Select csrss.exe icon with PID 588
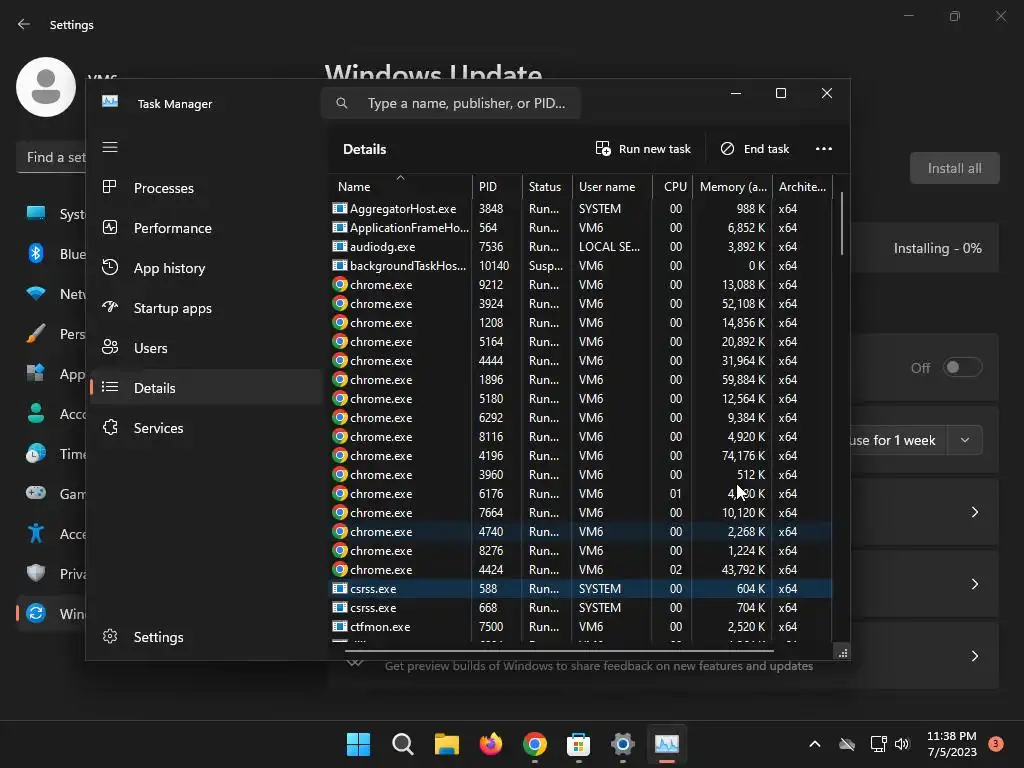 [340, 588]
